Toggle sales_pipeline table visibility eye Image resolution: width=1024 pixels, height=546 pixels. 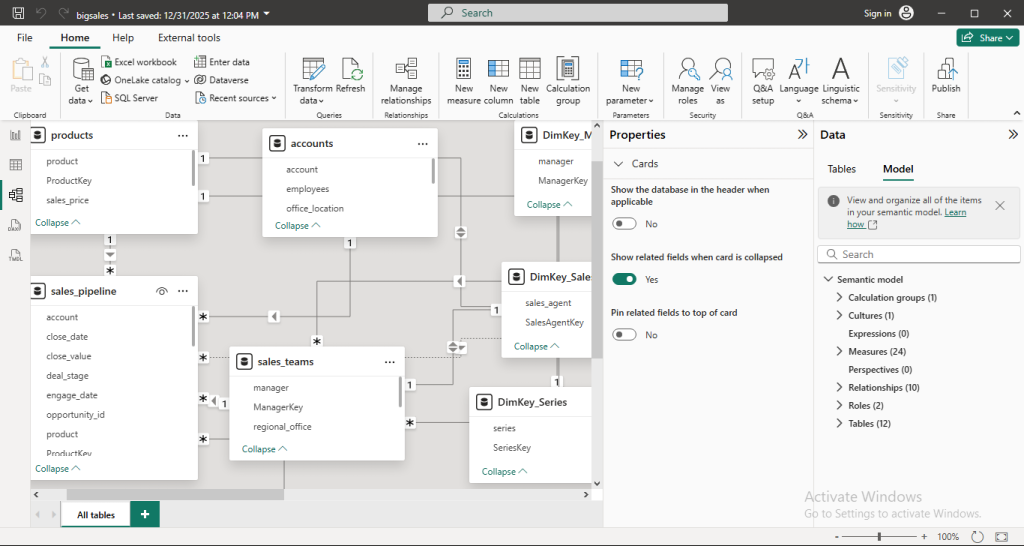[x=161, y=291]
